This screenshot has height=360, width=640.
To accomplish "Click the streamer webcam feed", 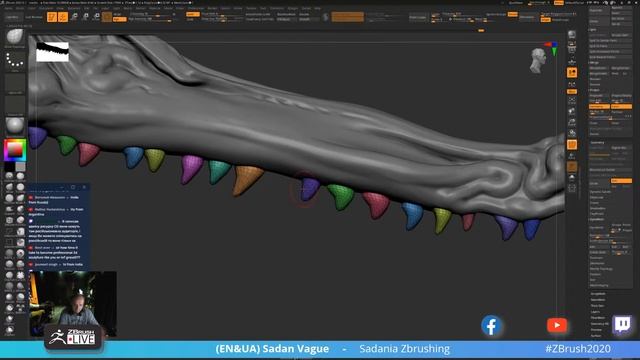I will tap(73, 304).
